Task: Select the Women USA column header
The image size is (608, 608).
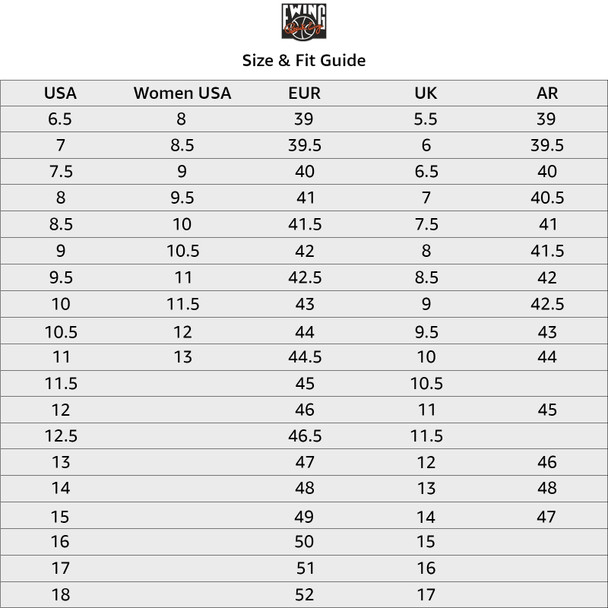Action: pos(182,94)
